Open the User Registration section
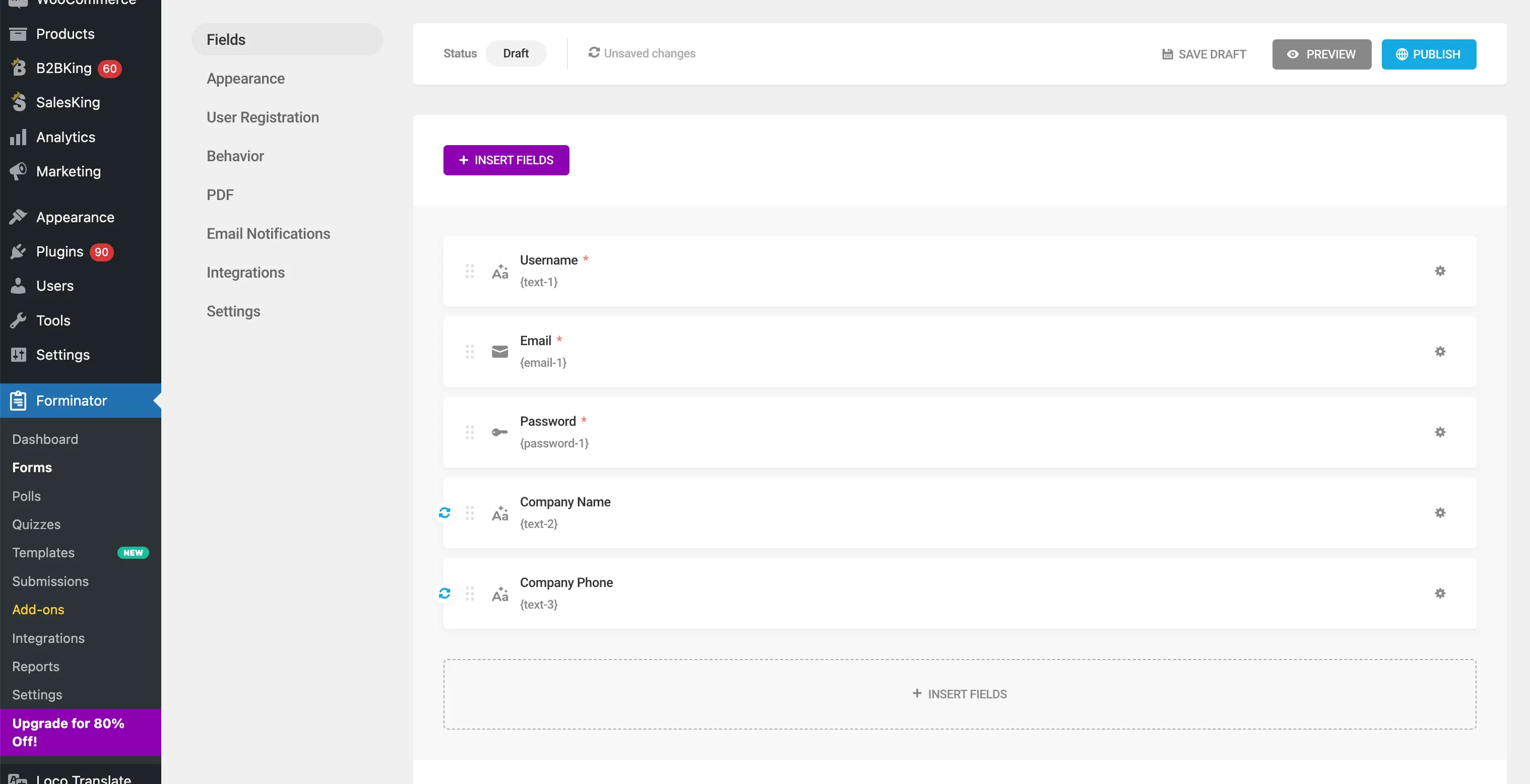 tap(263, 117)
